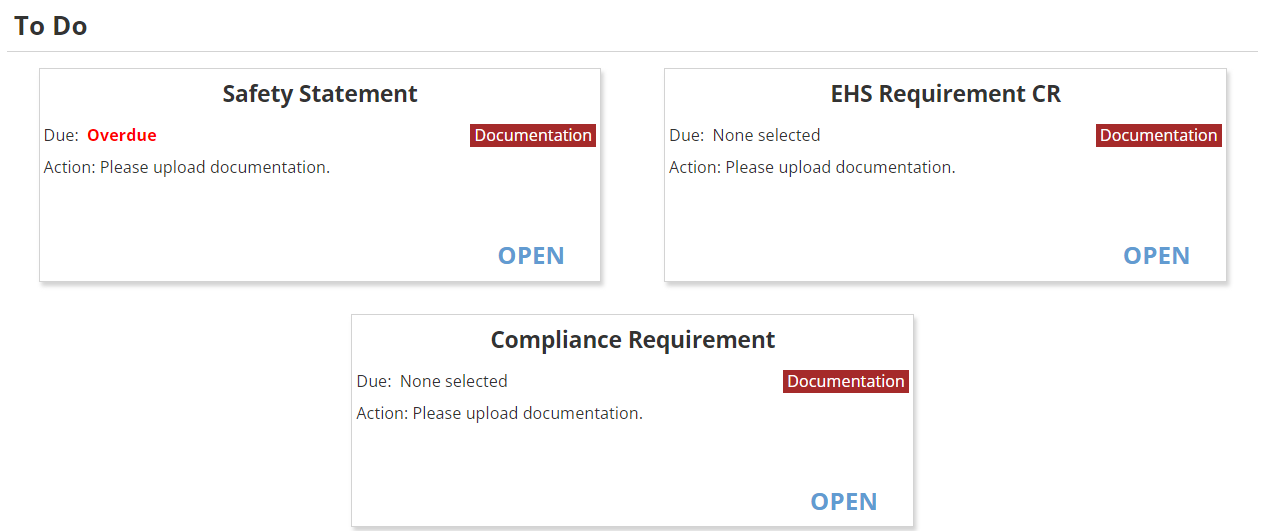Click the Due label in Compliance Requirement card
Viewport: 1261px width, 531px height.
(x=373, y=381)
